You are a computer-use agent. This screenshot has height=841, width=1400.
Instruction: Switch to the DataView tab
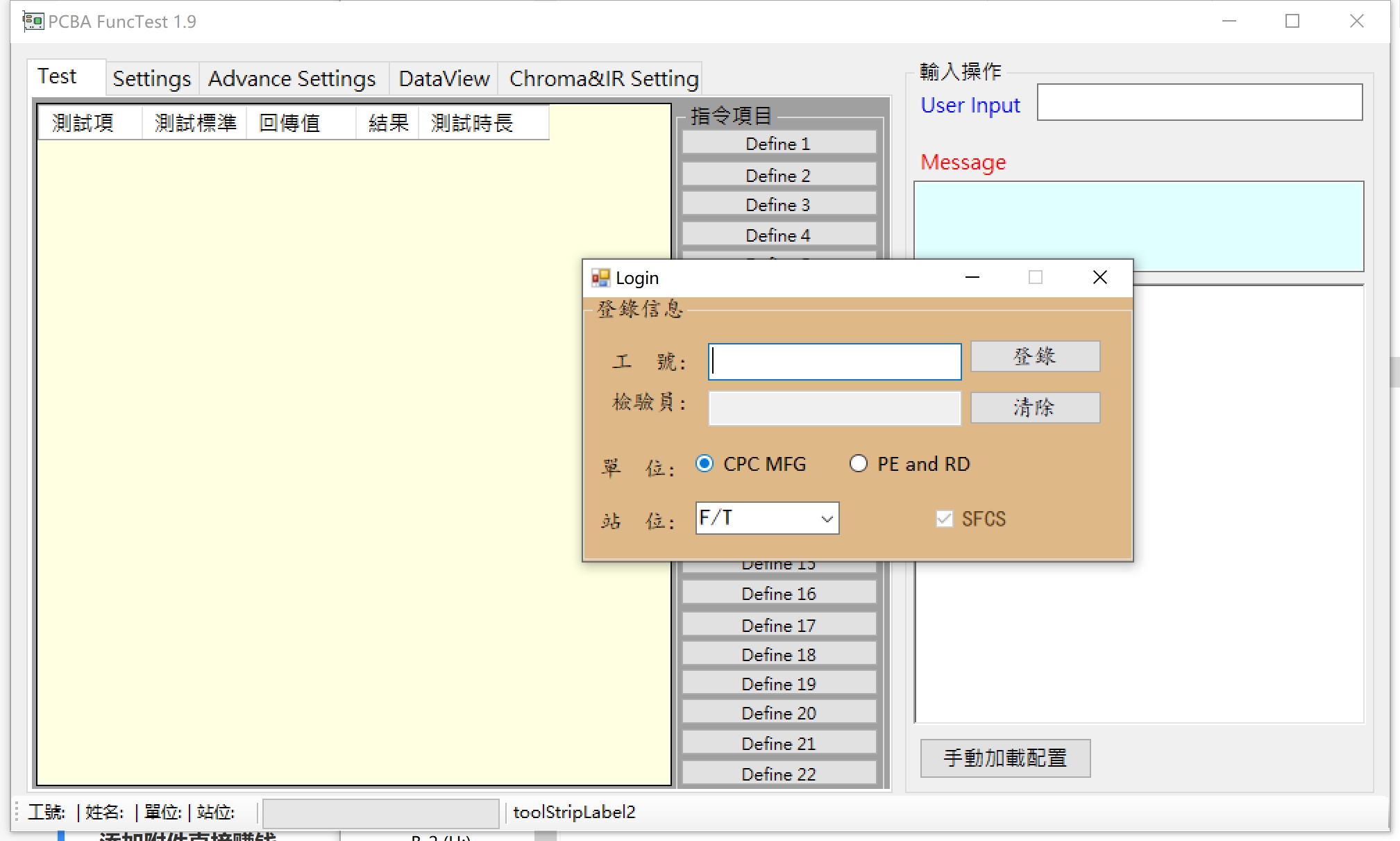(444, 78)
